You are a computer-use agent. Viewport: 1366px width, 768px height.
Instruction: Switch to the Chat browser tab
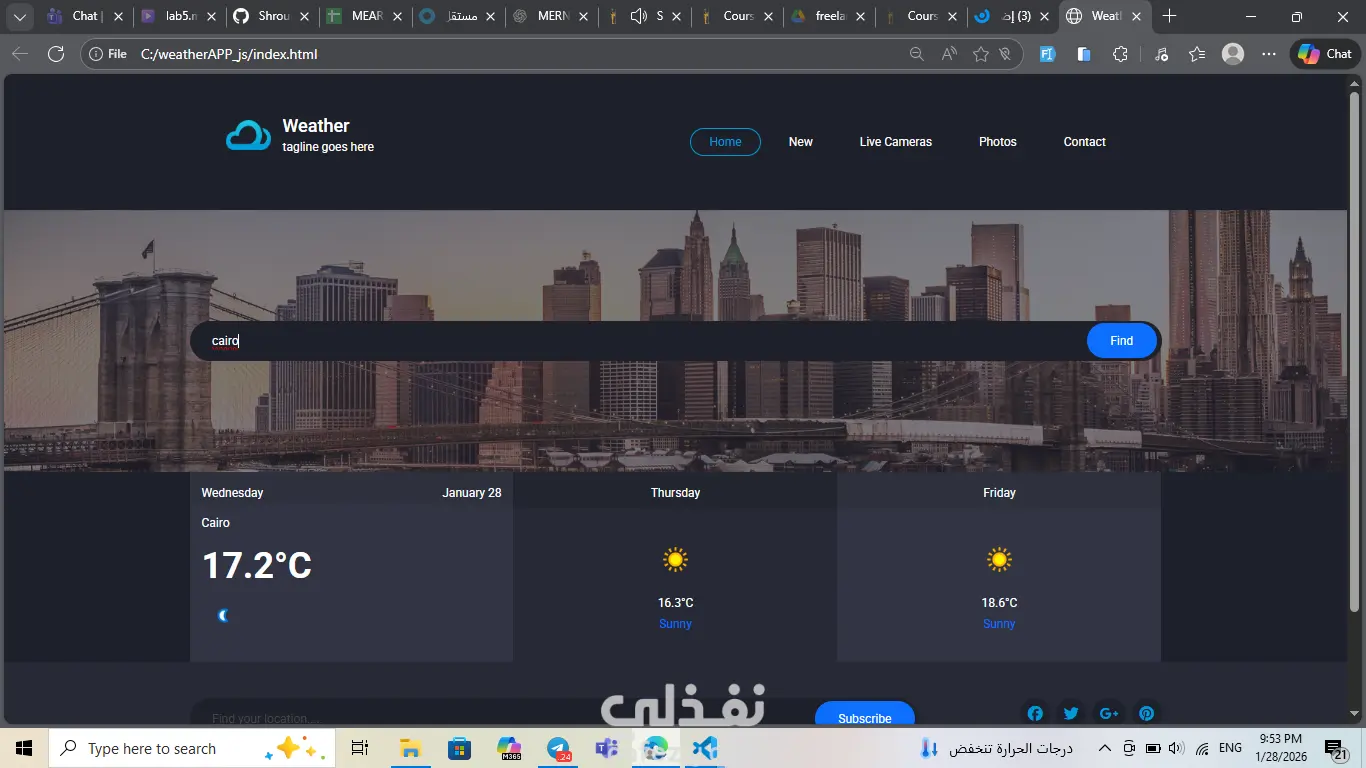click(85, 16)
